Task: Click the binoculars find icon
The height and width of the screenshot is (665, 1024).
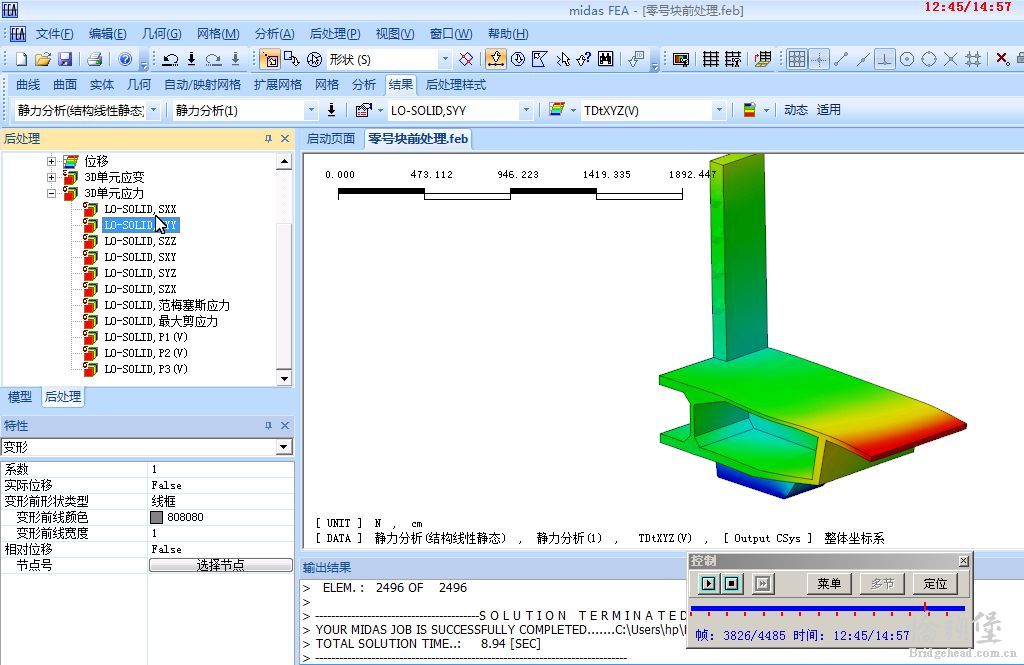Action: pyautogui.click(x=606, y=59)
